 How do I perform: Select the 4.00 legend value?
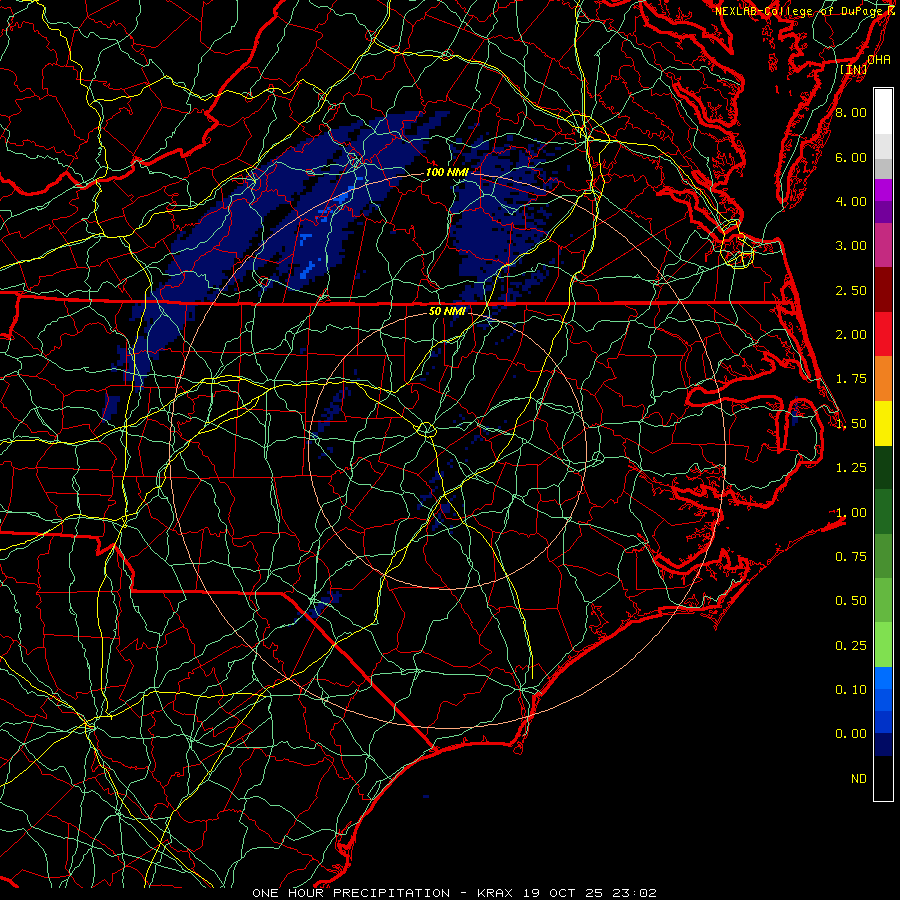[851, 201]
